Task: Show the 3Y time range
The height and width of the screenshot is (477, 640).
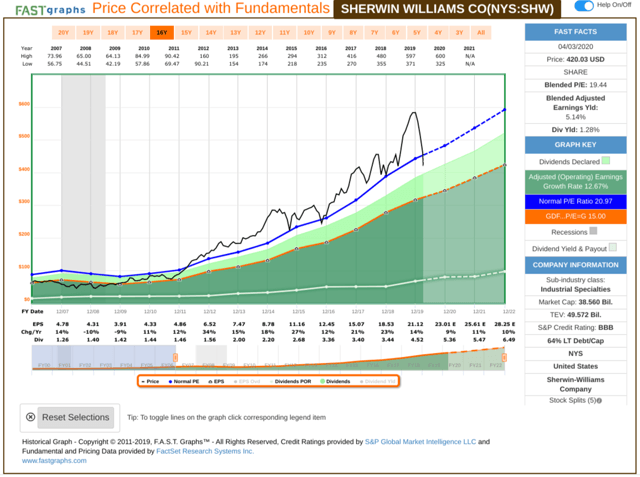Action: (459, 33)
